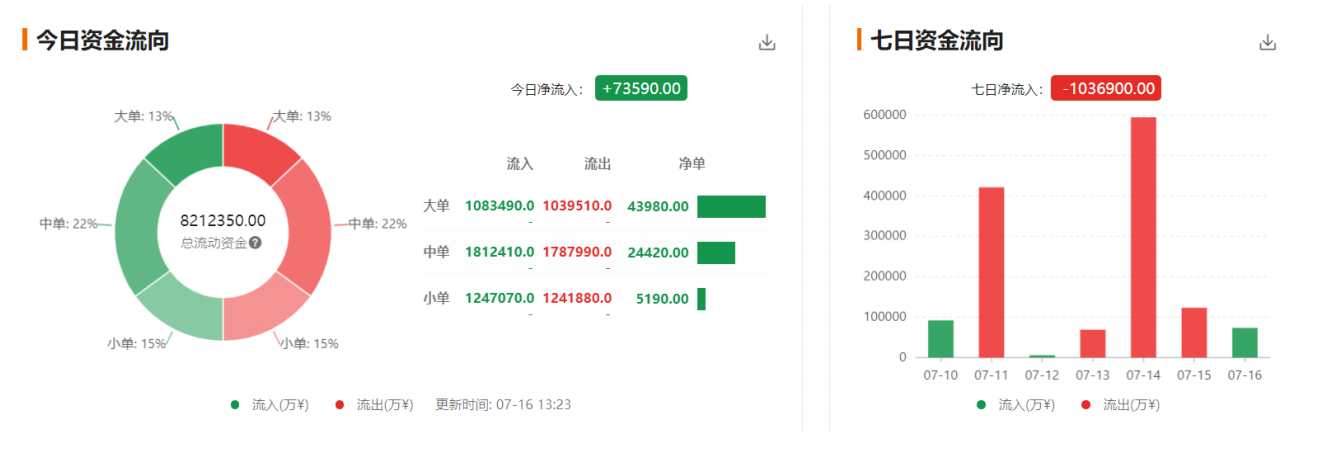Click the 流入 column header
Screen dimensions: 1331x471
[x=520, y=163]
